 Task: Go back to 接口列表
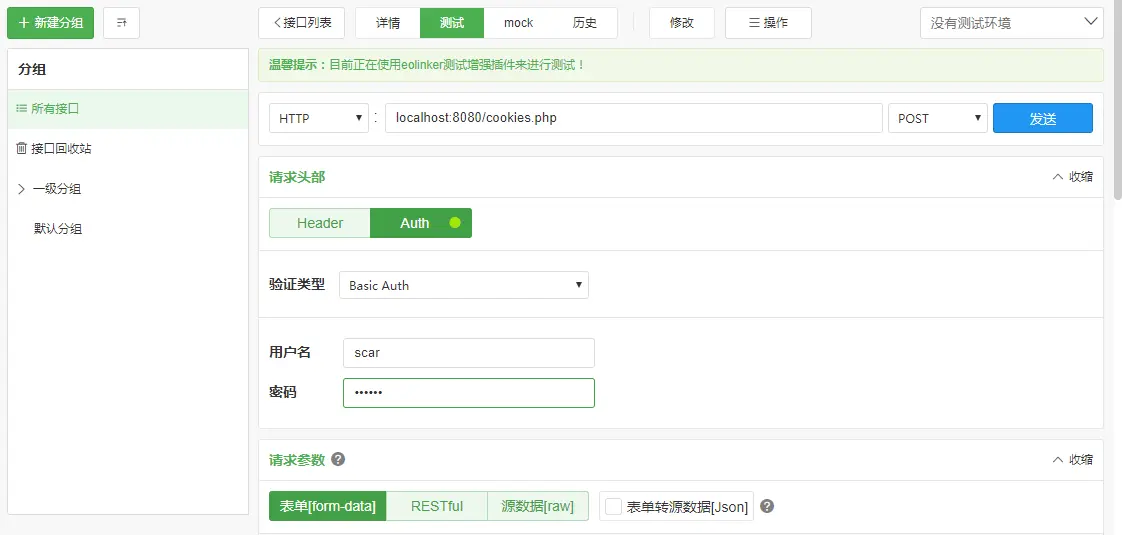(x=302, y=23)
